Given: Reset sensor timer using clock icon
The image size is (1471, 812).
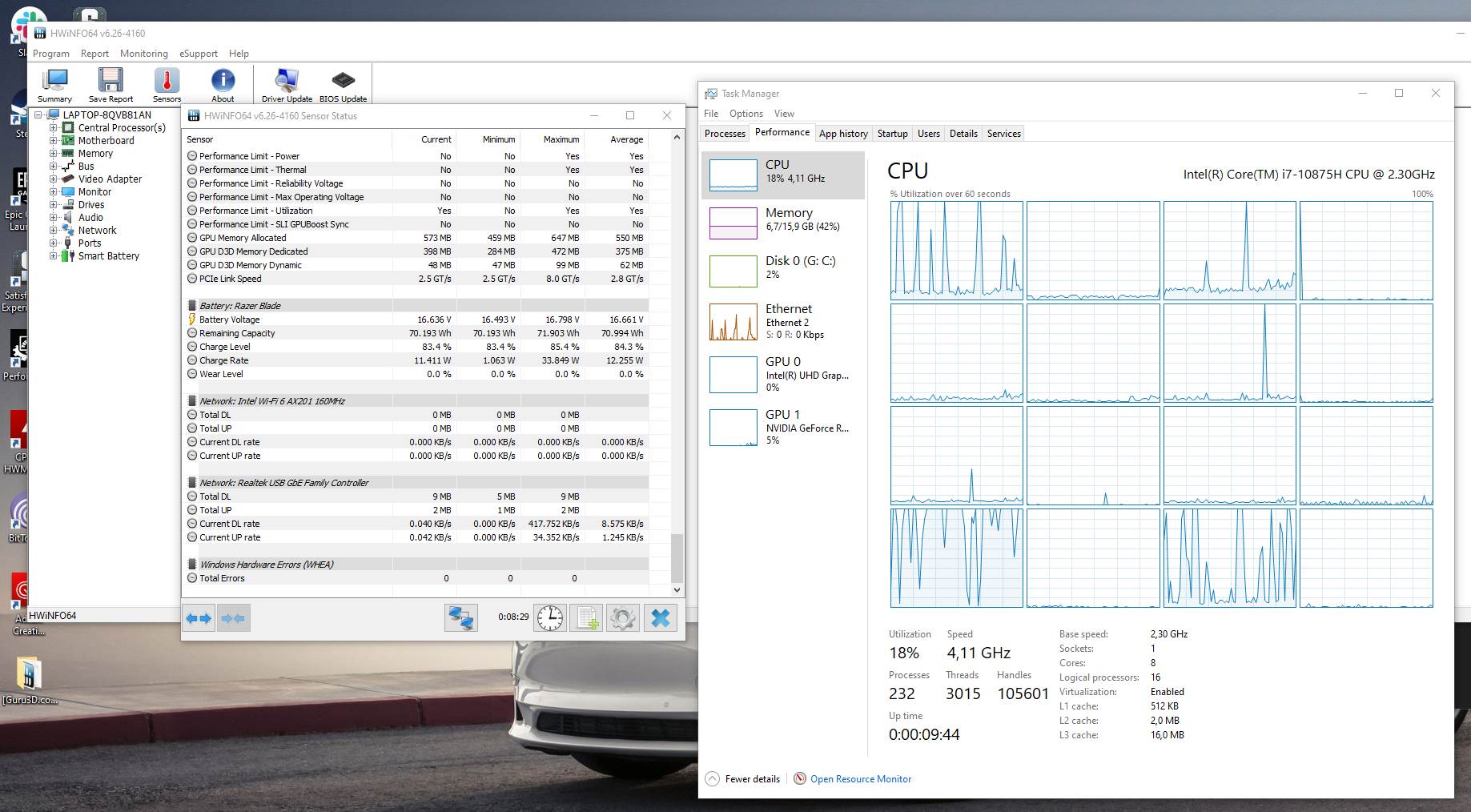Looking at the screenshot, I should tap(550, 618).
